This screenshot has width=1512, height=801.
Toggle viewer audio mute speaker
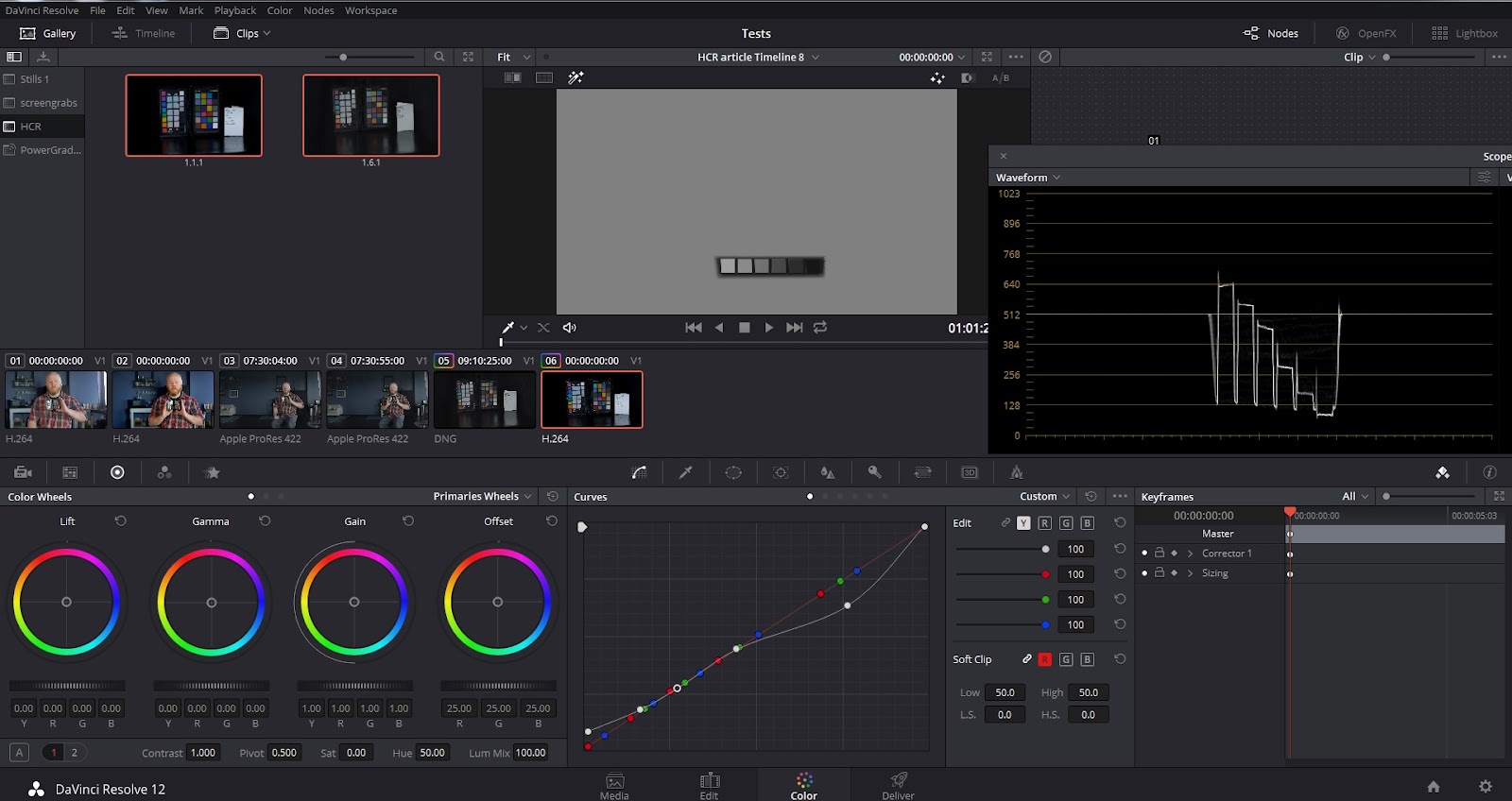click(x=570, y=328)
